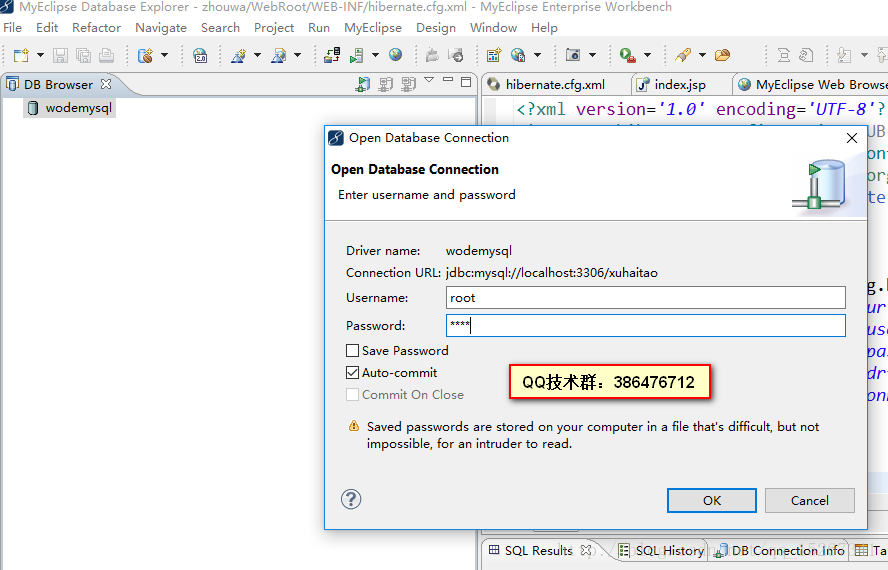Click the Print toolbar icon

tap(106, 55)
